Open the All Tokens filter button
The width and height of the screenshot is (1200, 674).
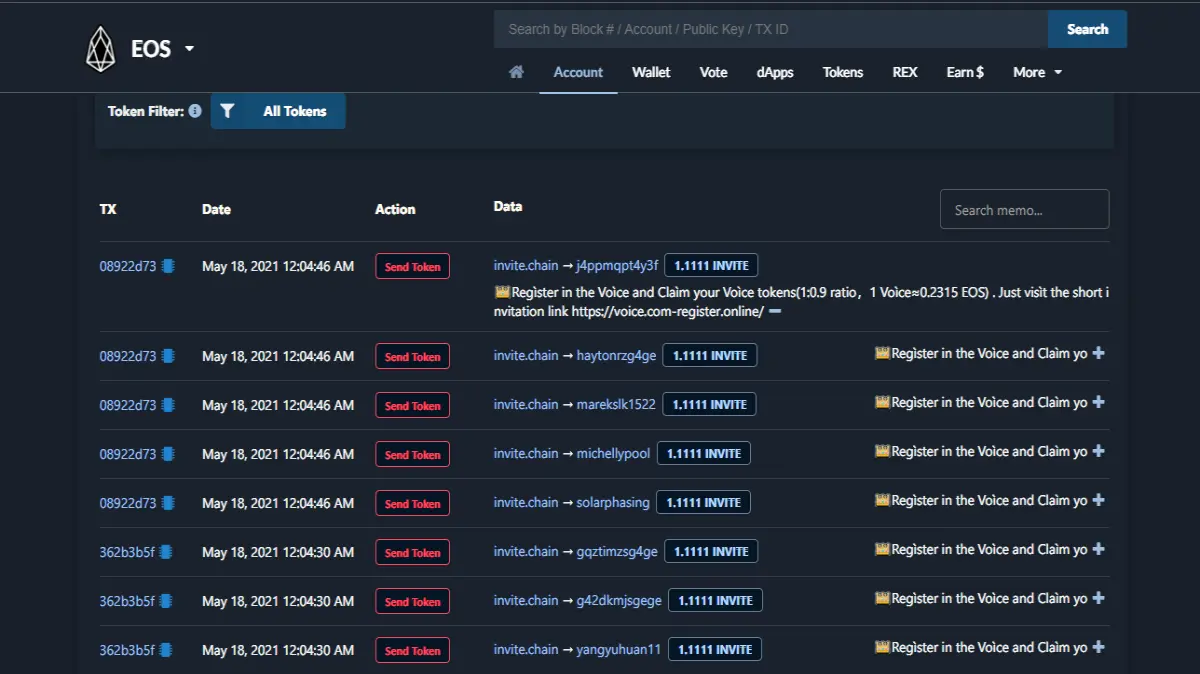(278, 111)
